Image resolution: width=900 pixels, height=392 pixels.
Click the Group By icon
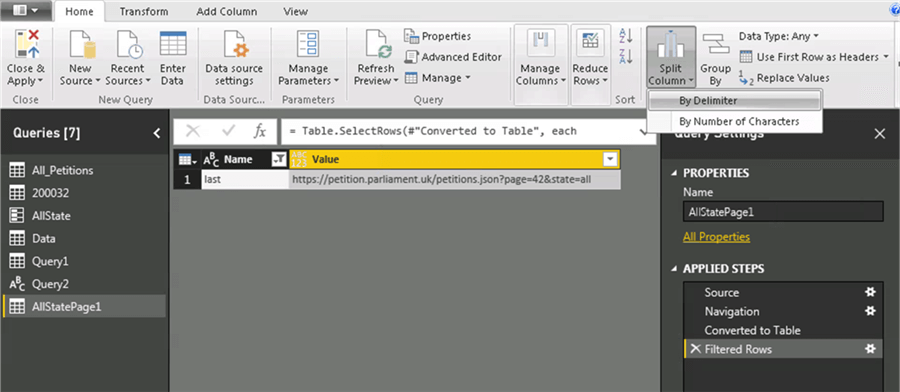click(715, 44)
